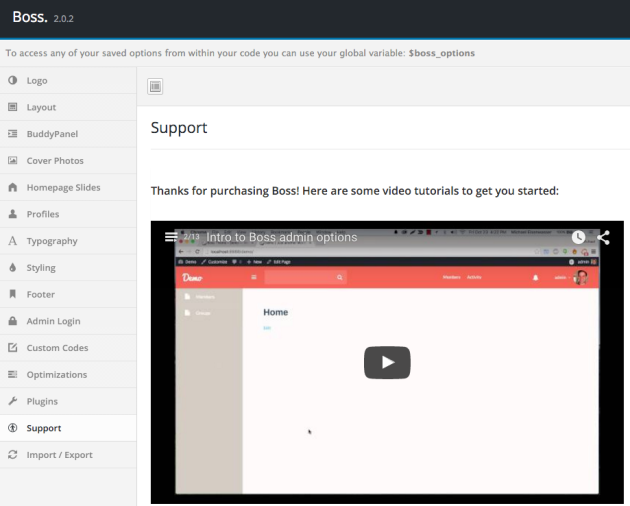Open Import / Export section

click(68, 455)
